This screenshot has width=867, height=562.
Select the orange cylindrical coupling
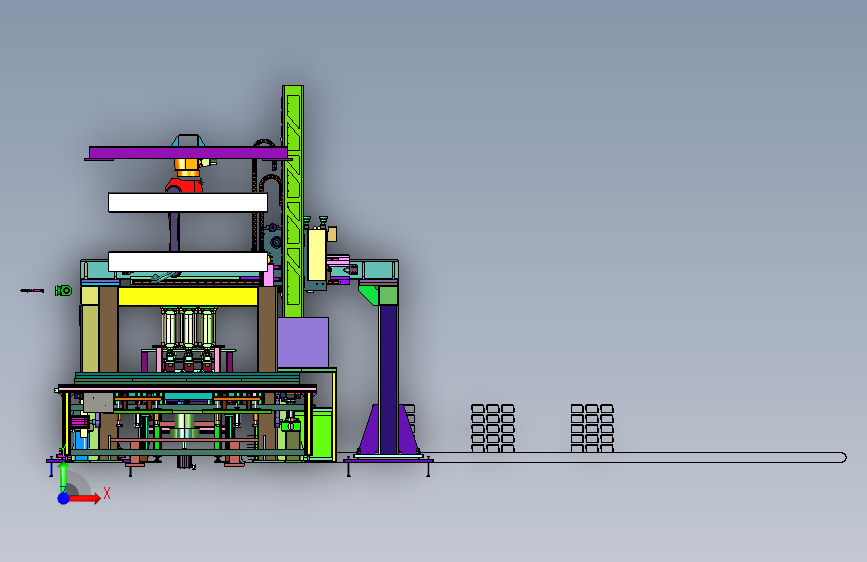[187, 167]
